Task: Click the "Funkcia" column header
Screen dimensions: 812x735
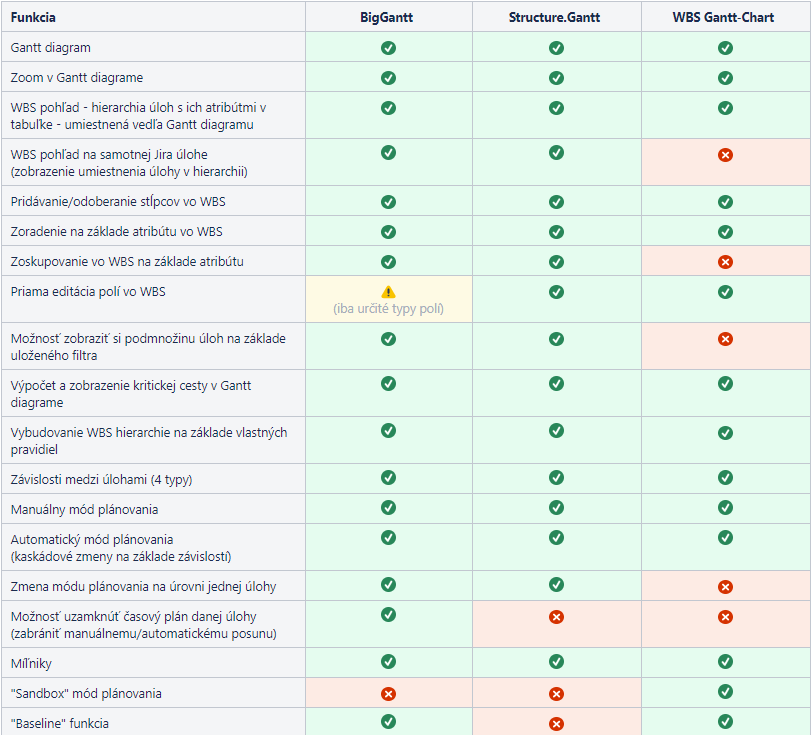Action: [x=33, y=18]
